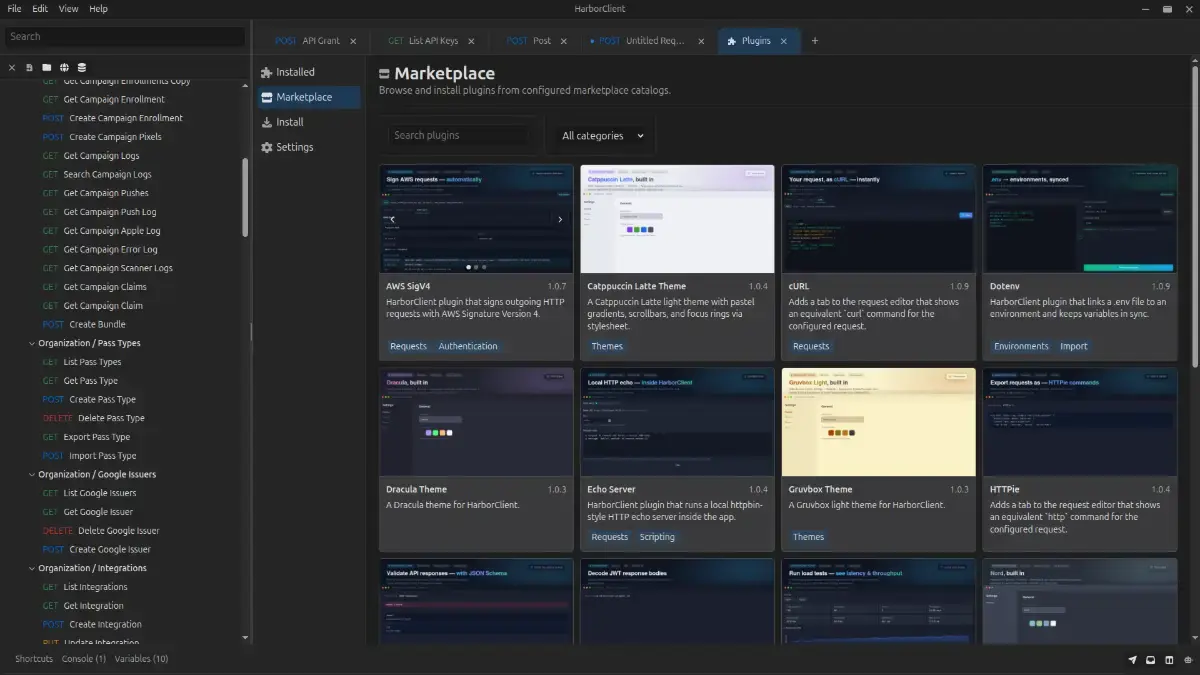Click the Requests tag on AWS SigV4
This screenshot has width=1200, height=675.
408,346
